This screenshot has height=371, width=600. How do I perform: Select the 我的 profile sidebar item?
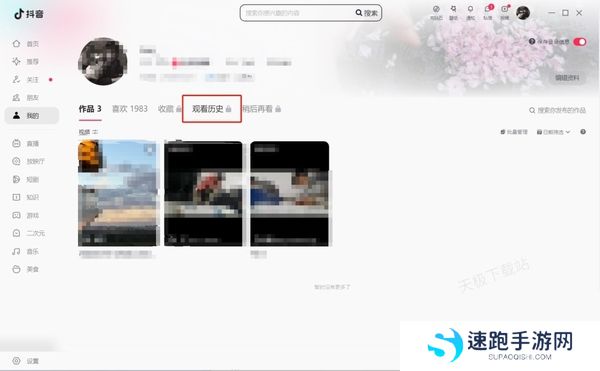coord(32,116)
